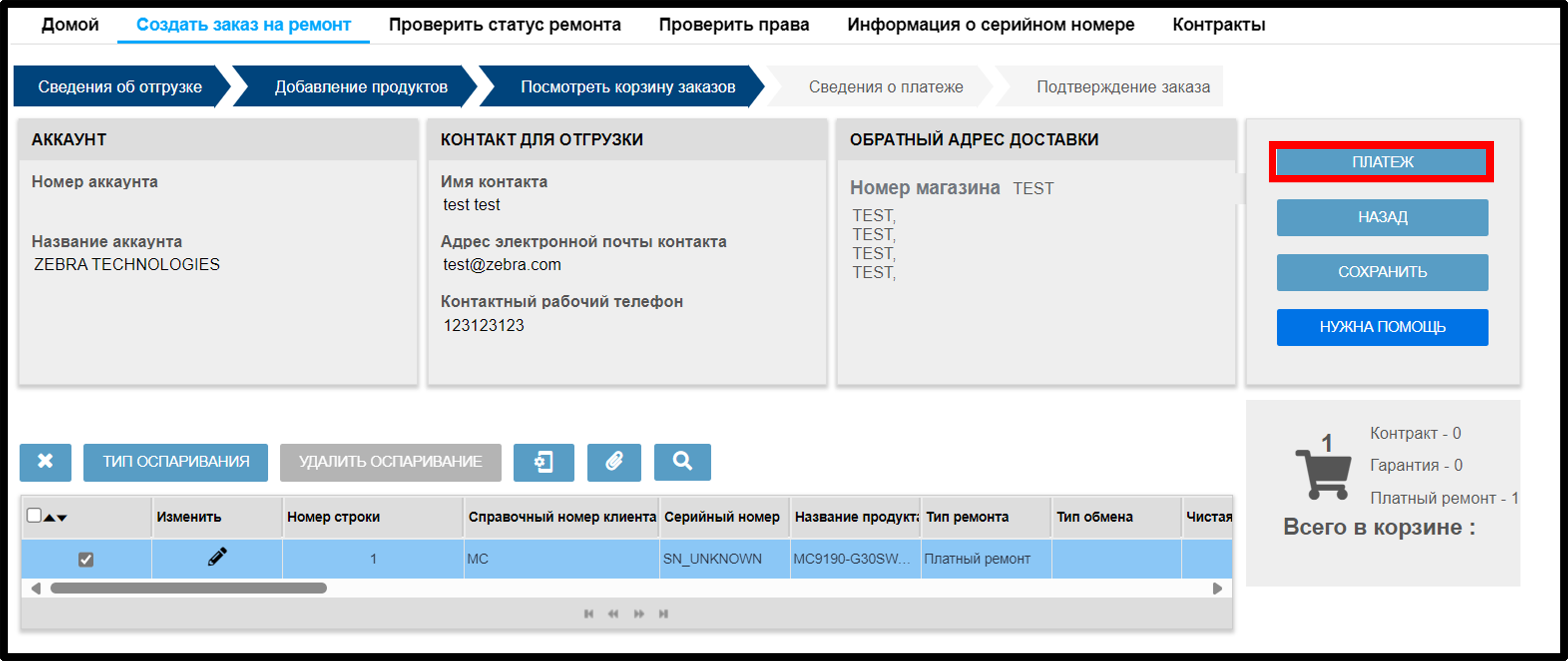The width and height of the screenshot is (1568, 661).
Task: Click the X remove-line icon button
Action: [45, 462]
